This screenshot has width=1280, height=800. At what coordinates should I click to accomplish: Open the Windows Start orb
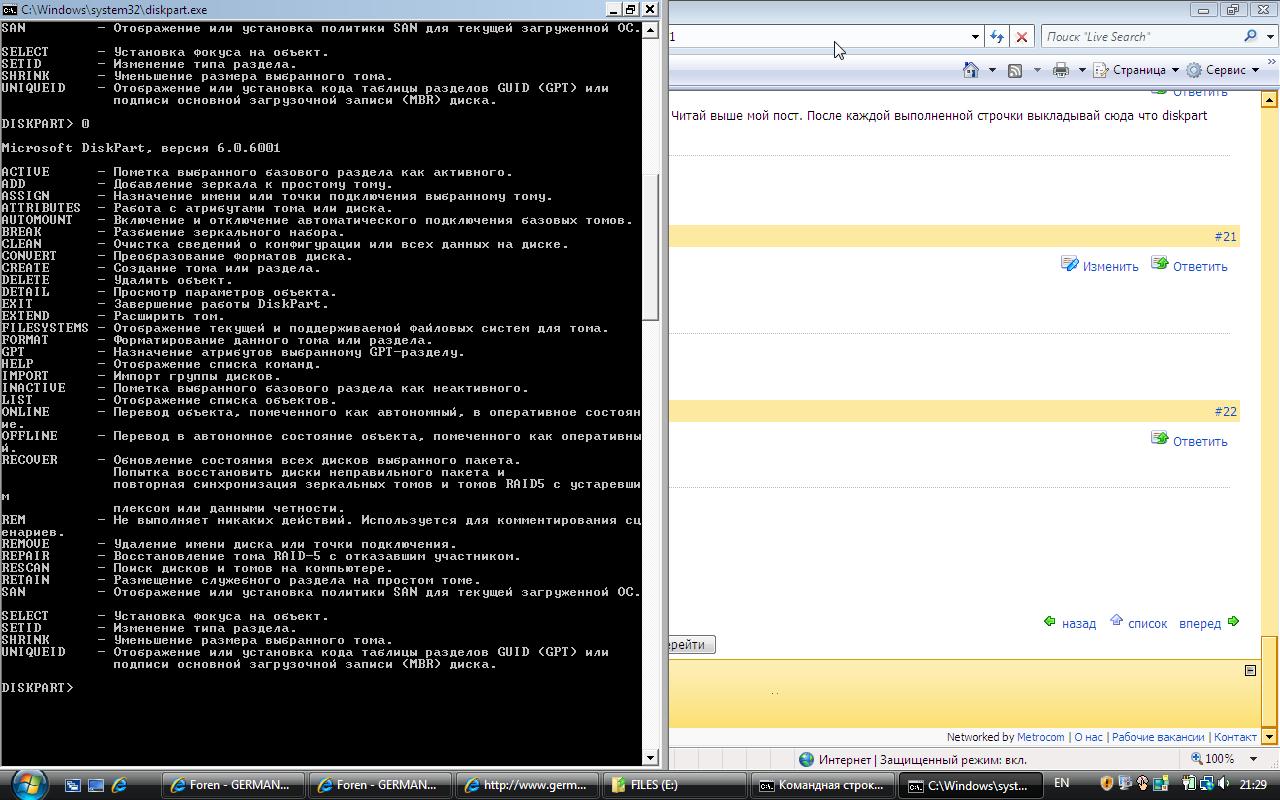27,784
